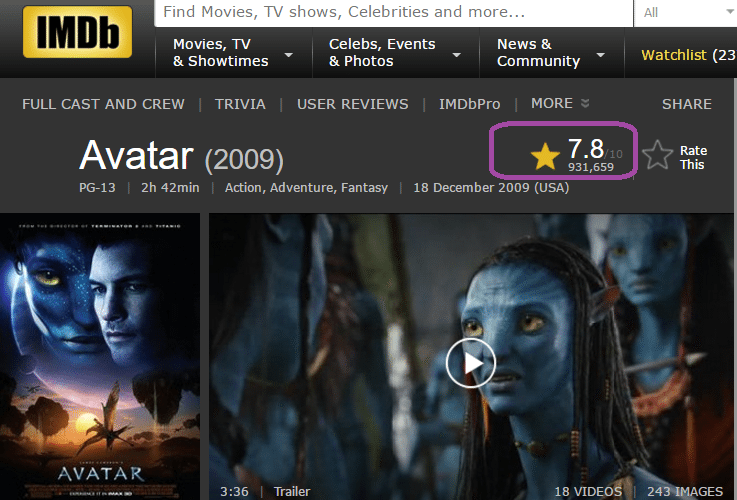Play the Avatar trailer video

click(470, 363)
